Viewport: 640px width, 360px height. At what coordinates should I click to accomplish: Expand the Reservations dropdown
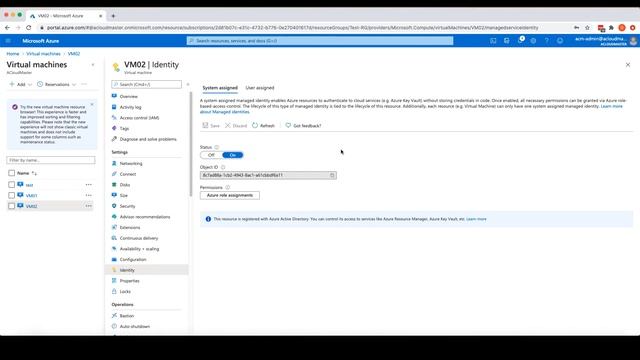click(56, 84)
